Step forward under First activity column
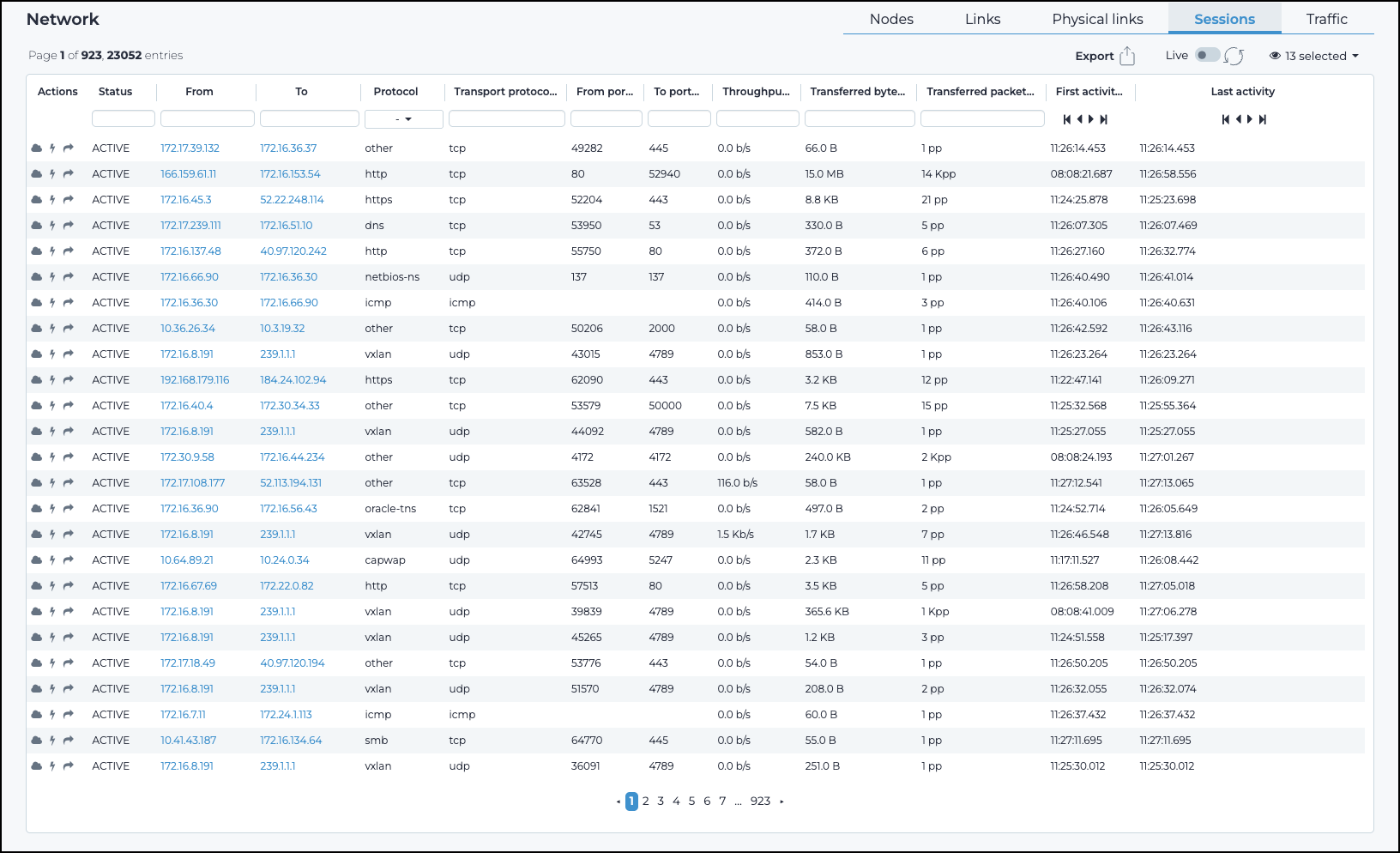 click(1091, 119)
